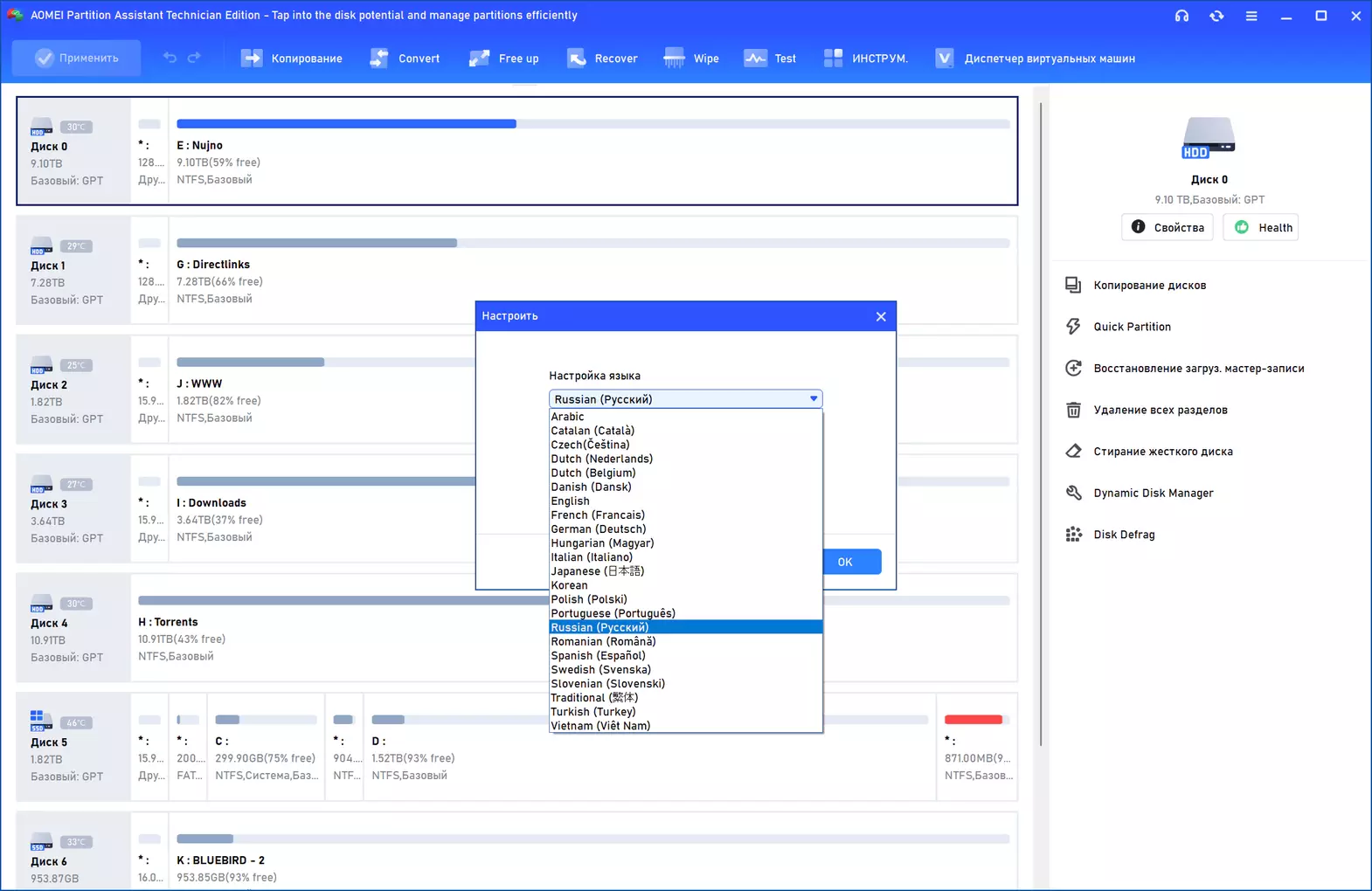Select the G: Directlinks partition bar
Screen dimensions: 1372x891
593,243
